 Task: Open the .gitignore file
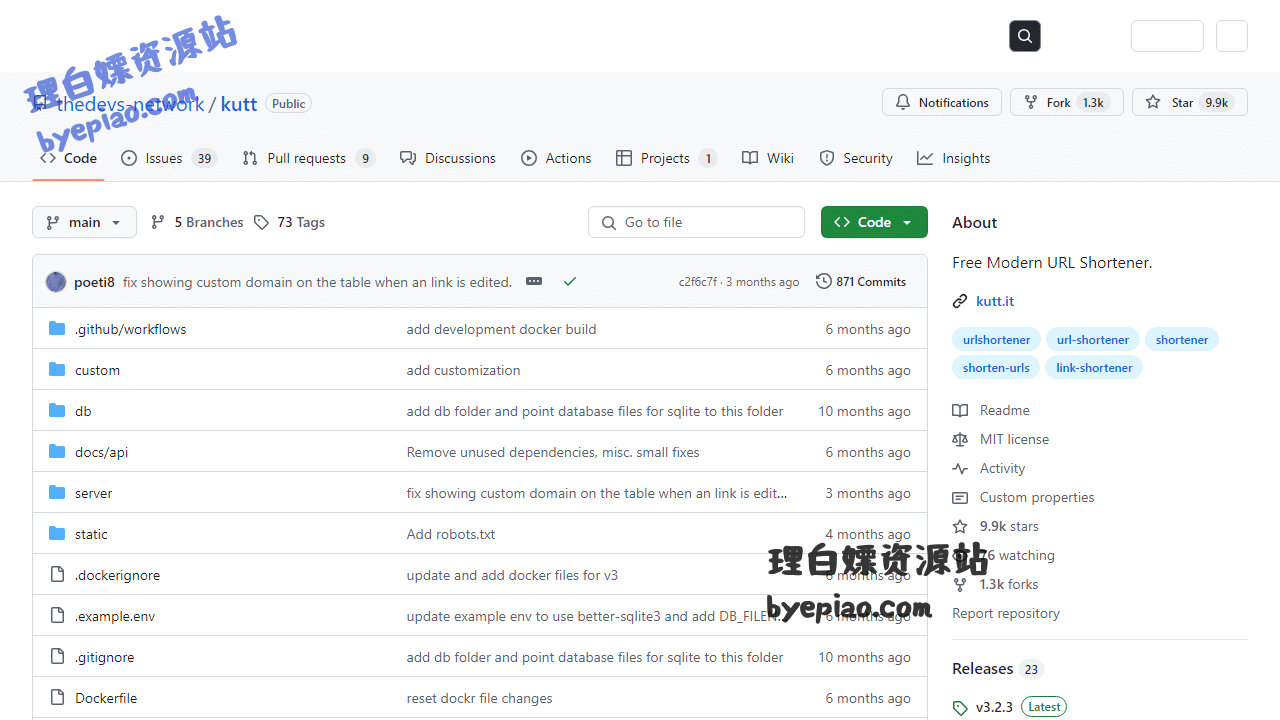pyautogui.click(x=104, y=657)
